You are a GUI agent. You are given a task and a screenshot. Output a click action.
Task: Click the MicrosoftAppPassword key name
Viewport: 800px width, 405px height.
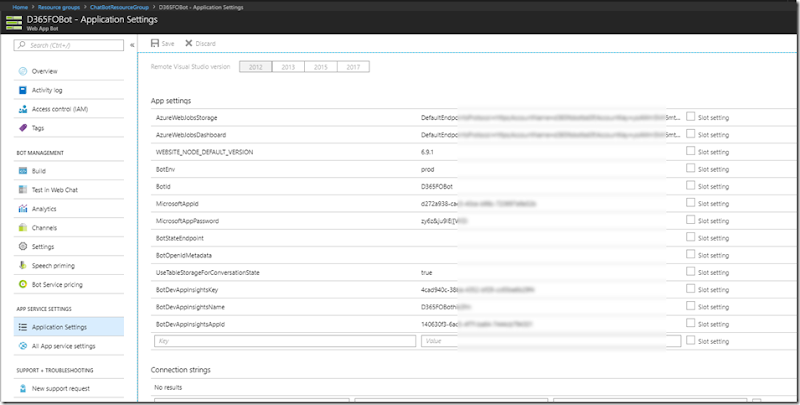tap(187, 221)
